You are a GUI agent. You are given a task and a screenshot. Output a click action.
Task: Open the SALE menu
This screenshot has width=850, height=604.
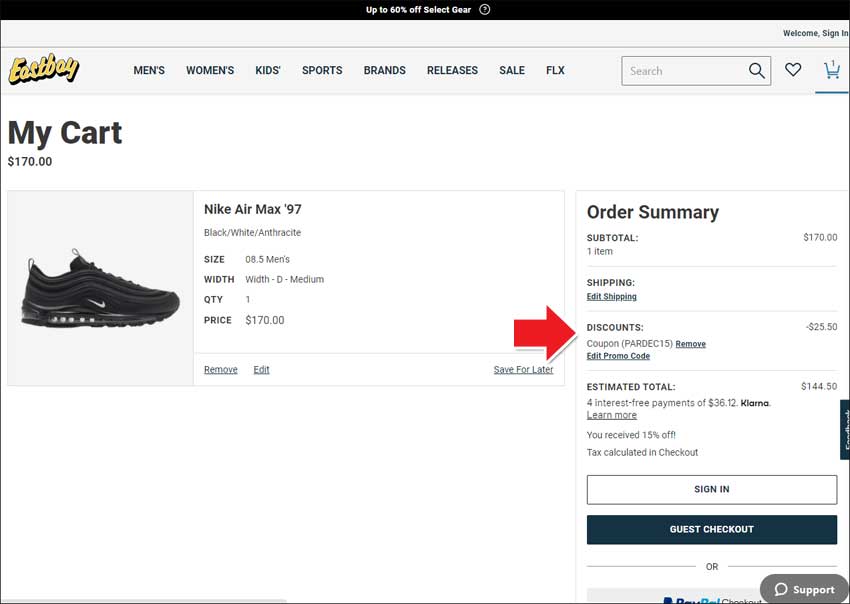(x=512, y=70)
